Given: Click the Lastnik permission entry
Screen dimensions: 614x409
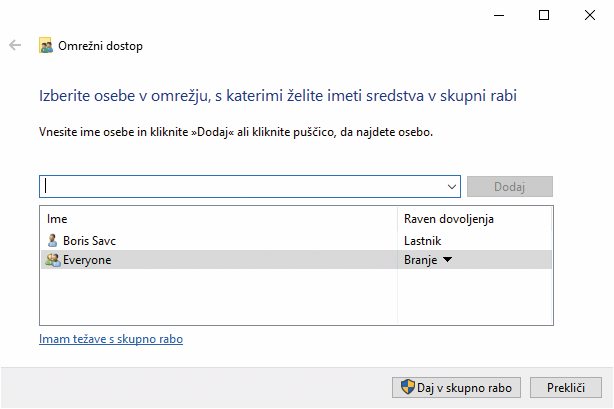Looking at the screenshot, I should point(423,241).
